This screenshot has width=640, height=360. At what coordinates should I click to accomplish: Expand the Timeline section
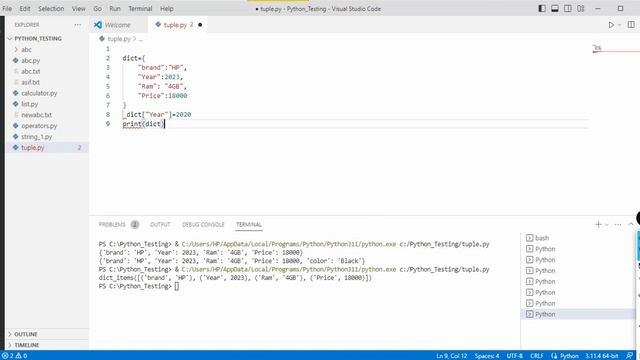pyautogui.click(x=27, y=345)
